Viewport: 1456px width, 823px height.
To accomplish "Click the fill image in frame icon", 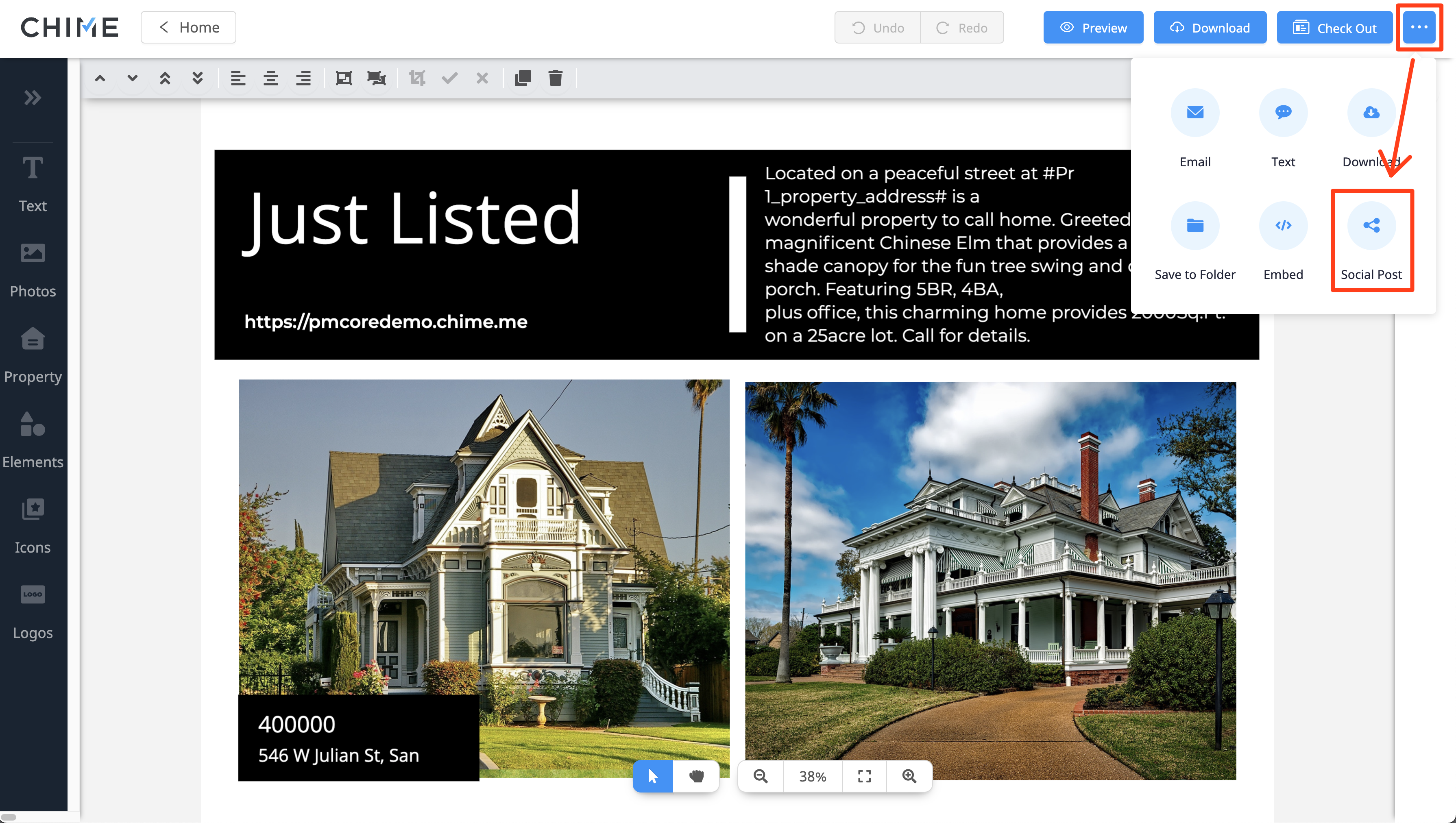I will (x=377, y=78).
